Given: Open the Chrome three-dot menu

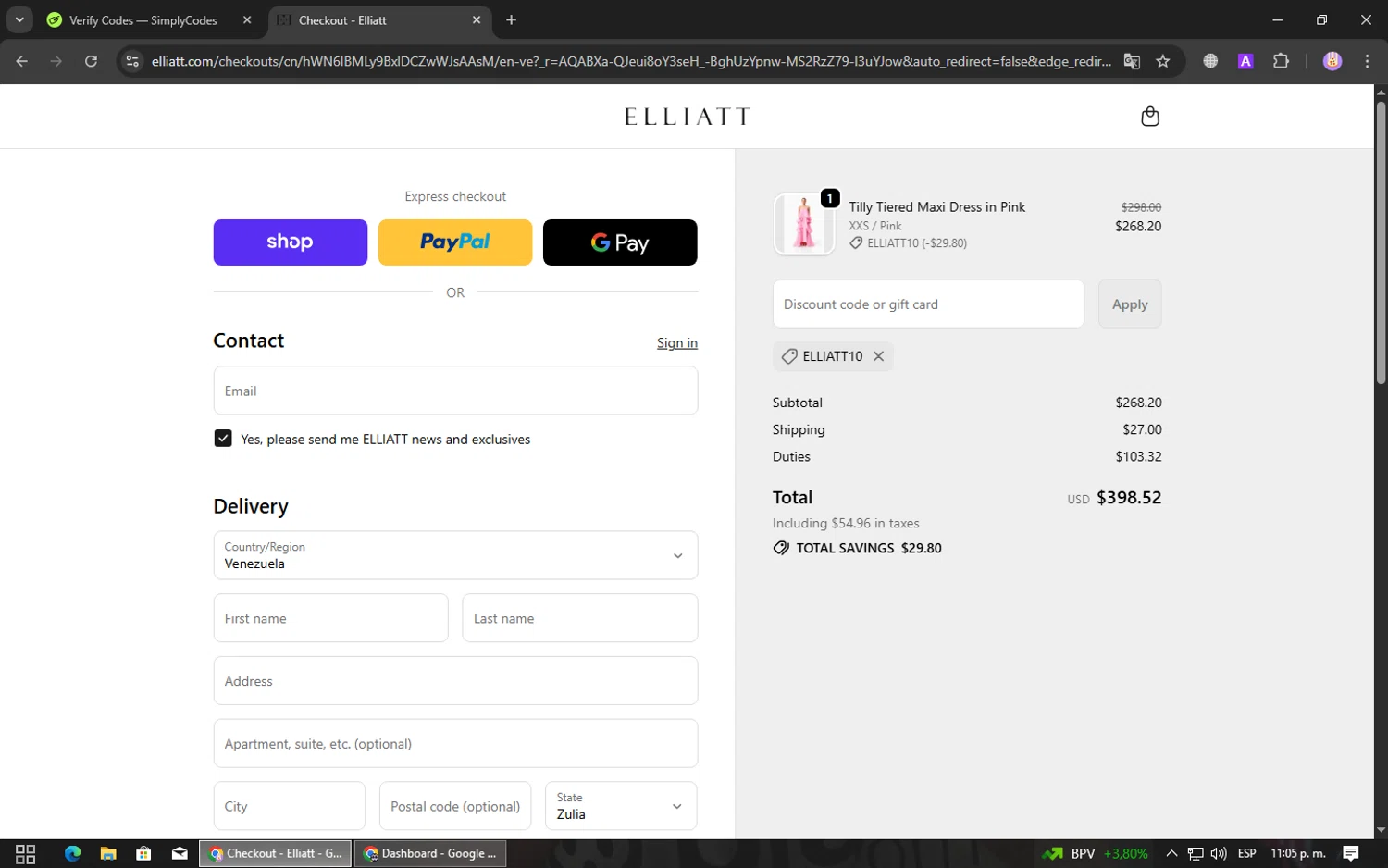Looking at the screenshot, I should pos(1367,61).
